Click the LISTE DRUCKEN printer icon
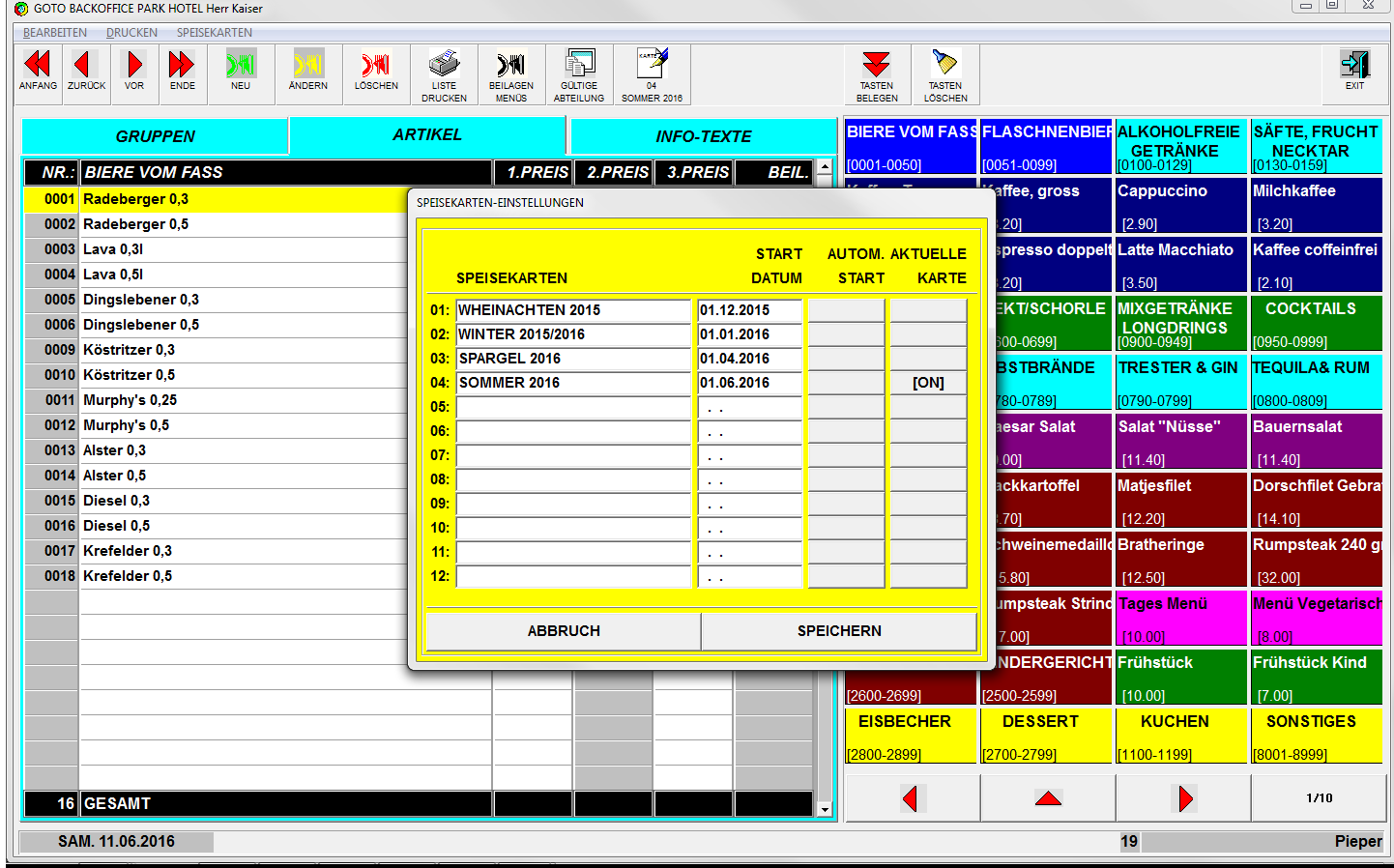Screen dimensions: 1394x868 [x=444, y=66]
